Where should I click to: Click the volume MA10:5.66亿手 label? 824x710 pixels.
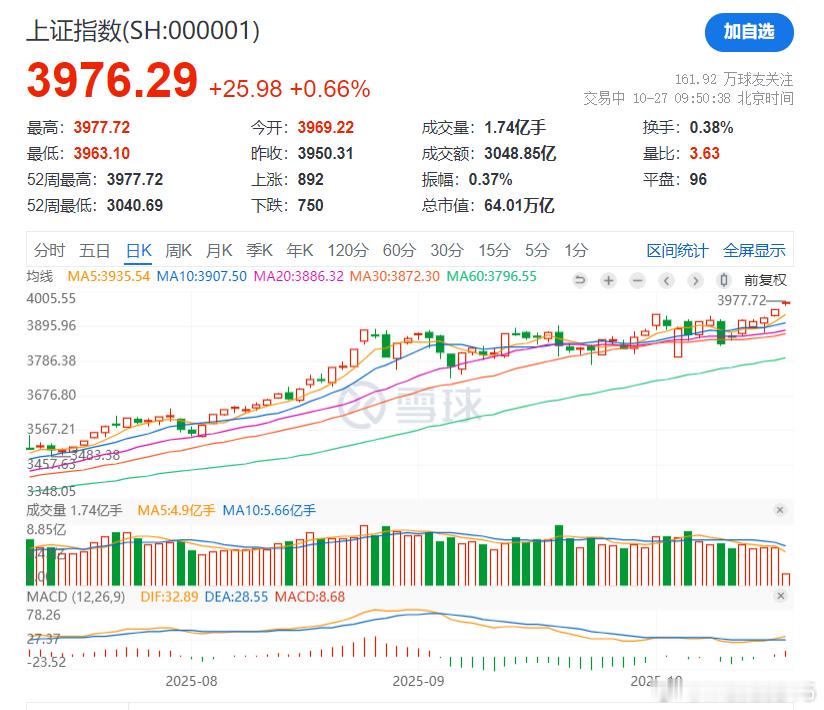click(x=269, y=510)
